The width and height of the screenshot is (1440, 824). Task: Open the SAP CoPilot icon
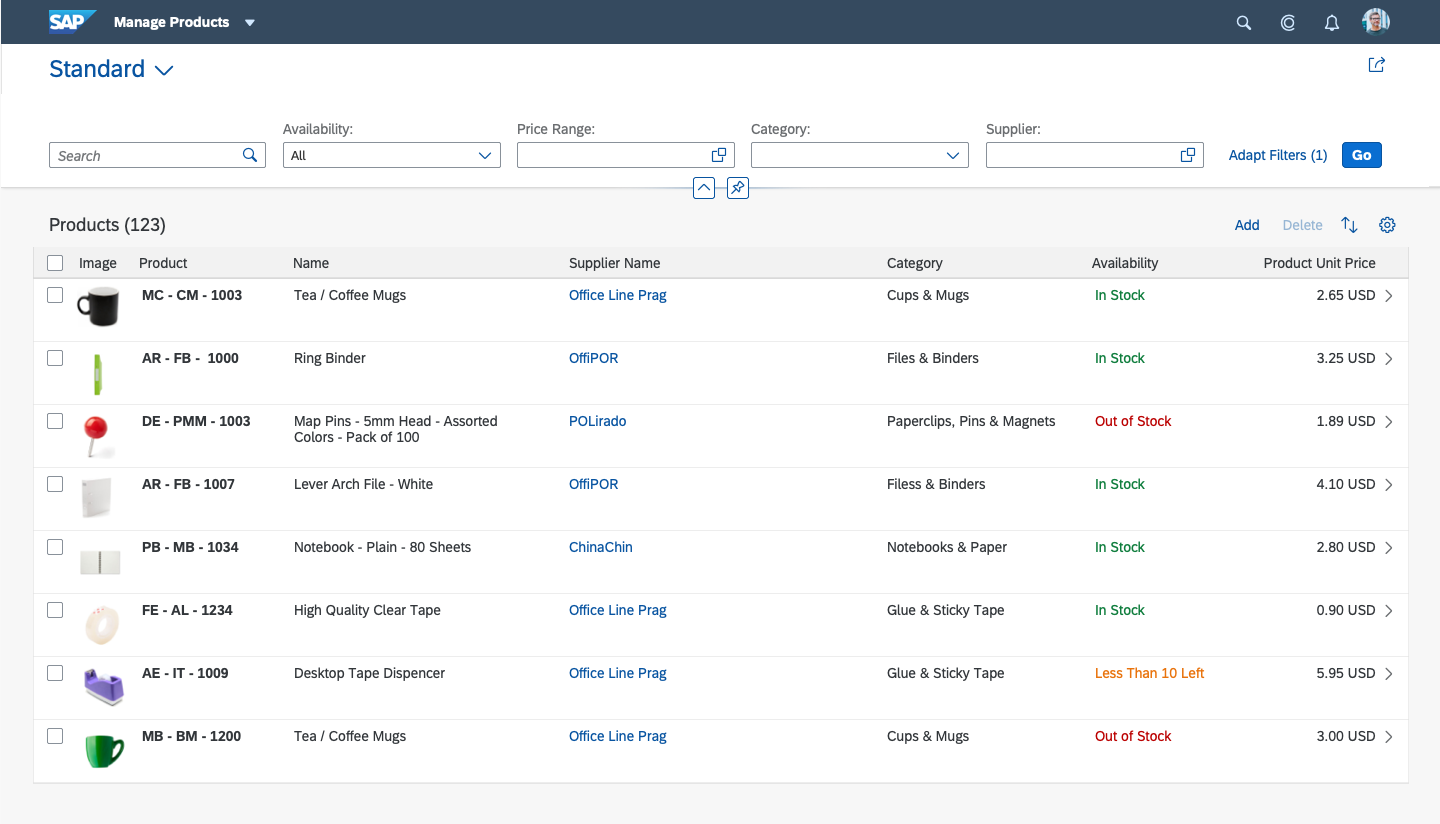tap(1288, 22)
